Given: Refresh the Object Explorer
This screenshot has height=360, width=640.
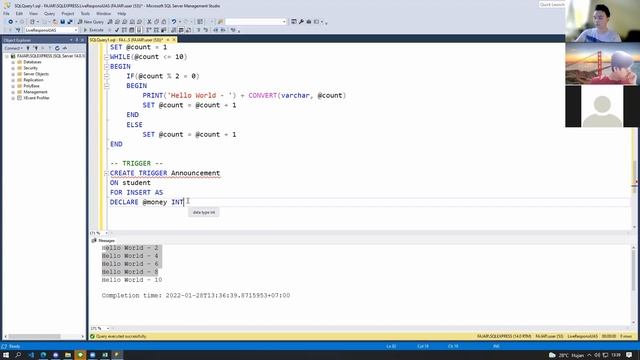Looking at the screenshot, I should pyautogui.click(x=57, y=48).
